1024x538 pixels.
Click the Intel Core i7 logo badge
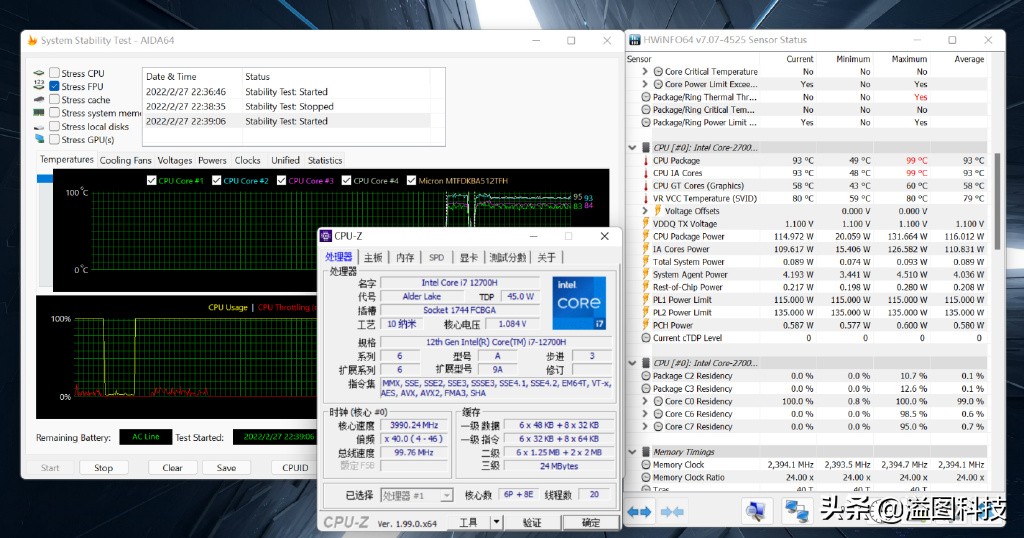coord(579,302)
